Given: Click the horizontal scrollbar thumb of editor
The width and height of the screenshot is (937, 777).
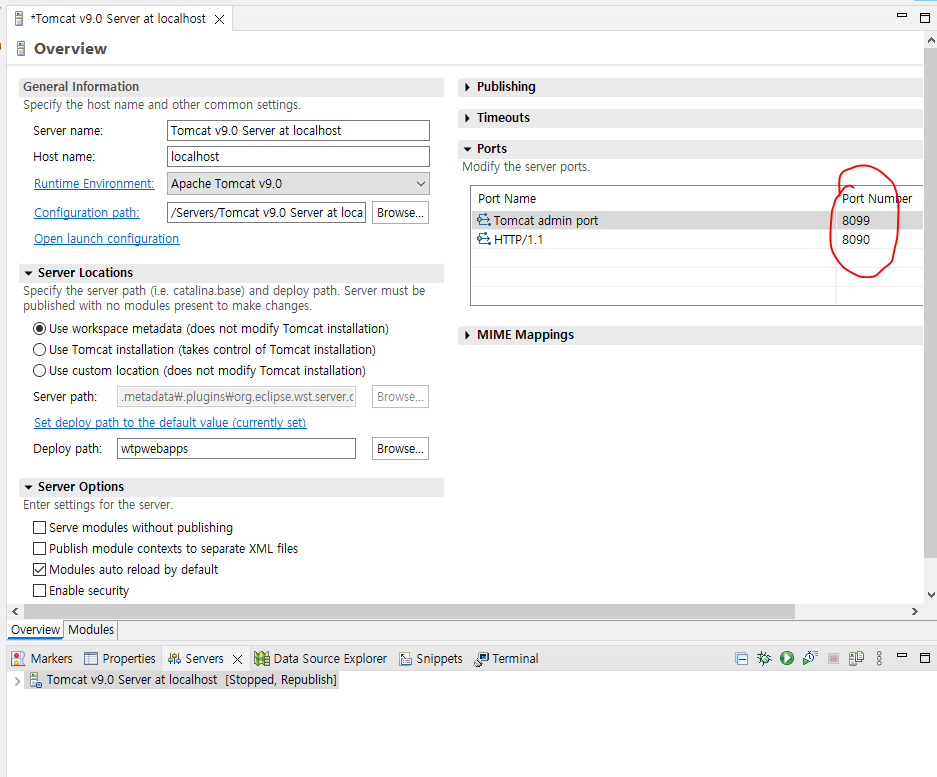Looking at the screenshot, I should click(409, 611).
